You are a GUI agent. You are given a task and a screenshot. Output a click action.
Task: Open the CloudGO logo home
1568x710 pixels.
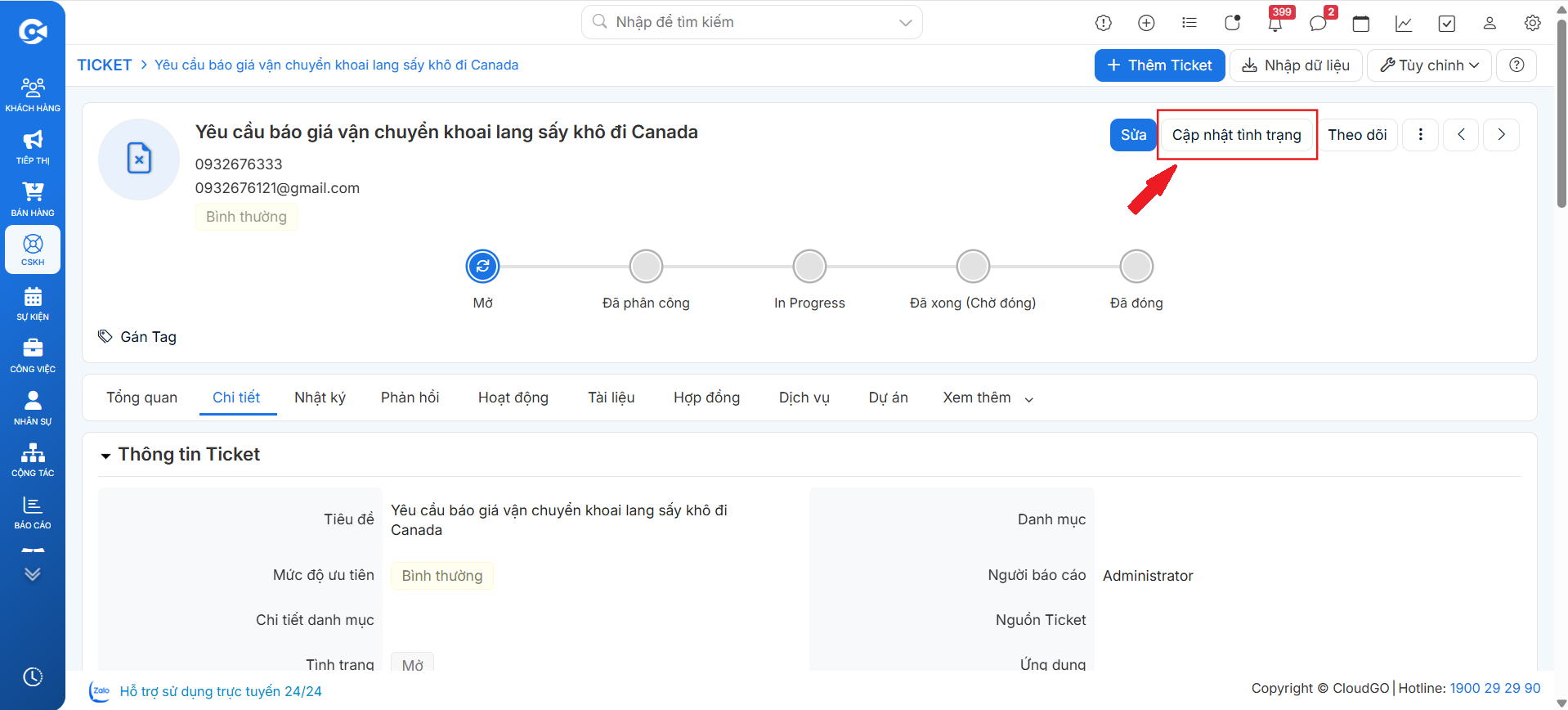tap(33, 32)
